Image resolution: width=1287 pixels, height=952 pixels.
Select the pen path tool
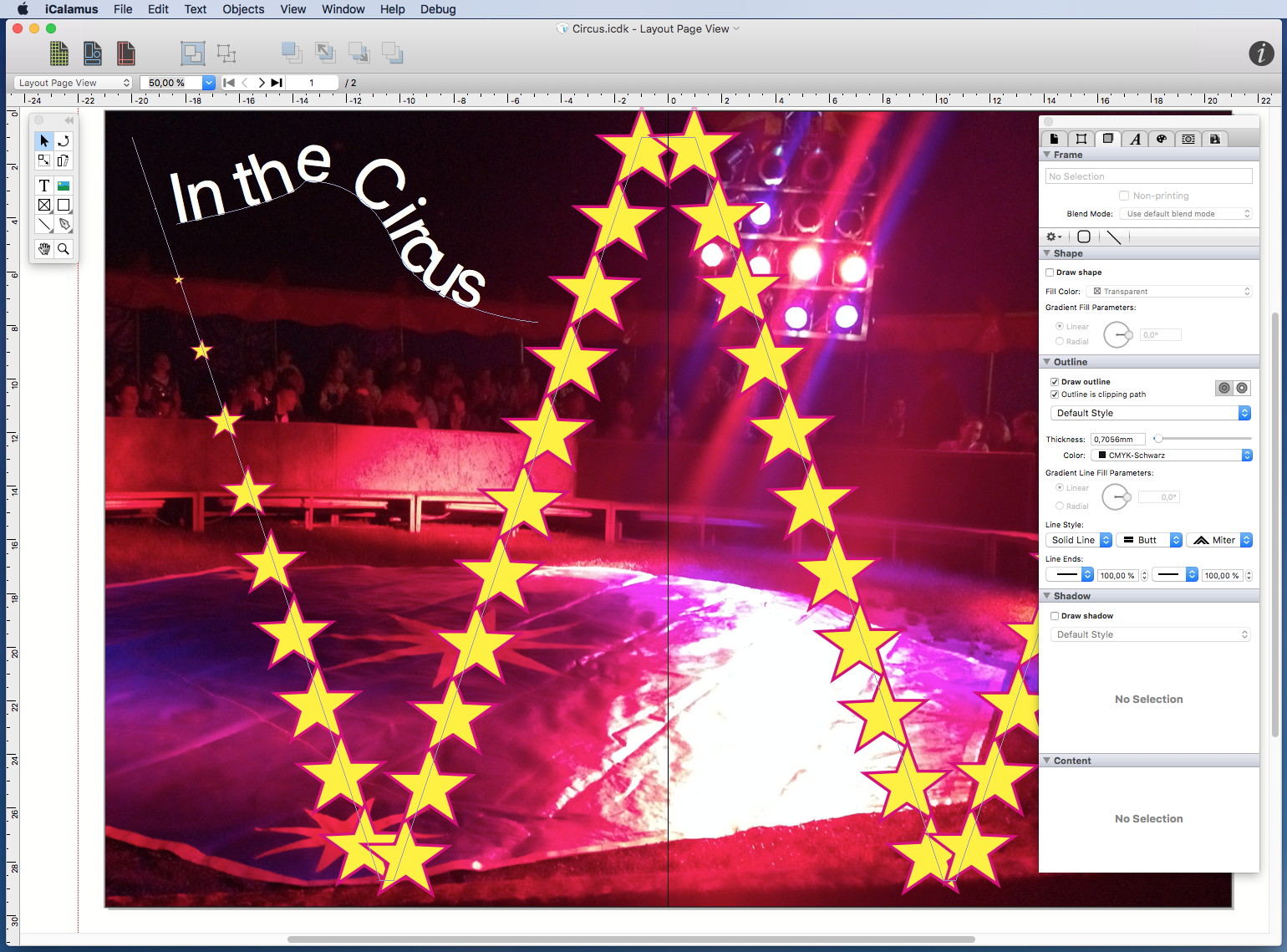(64, 224)
